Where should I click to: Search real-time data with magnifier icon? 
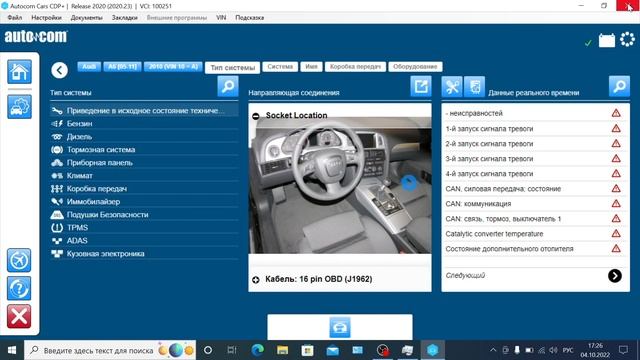point(619,86)
